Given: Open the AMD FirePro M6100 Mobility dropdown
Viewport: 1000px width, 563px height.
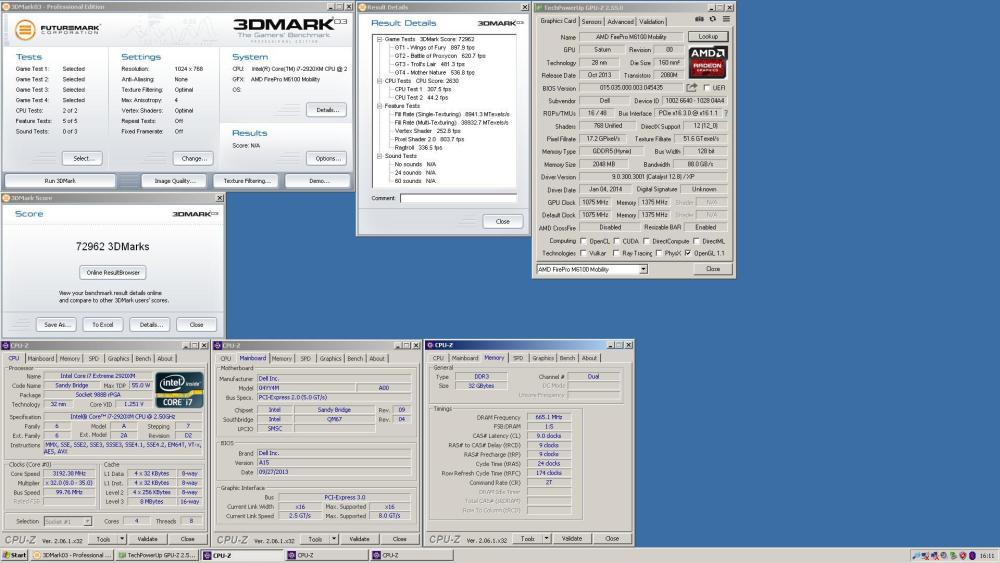Looking at the screenshot, I should click(x=643, y=269).
